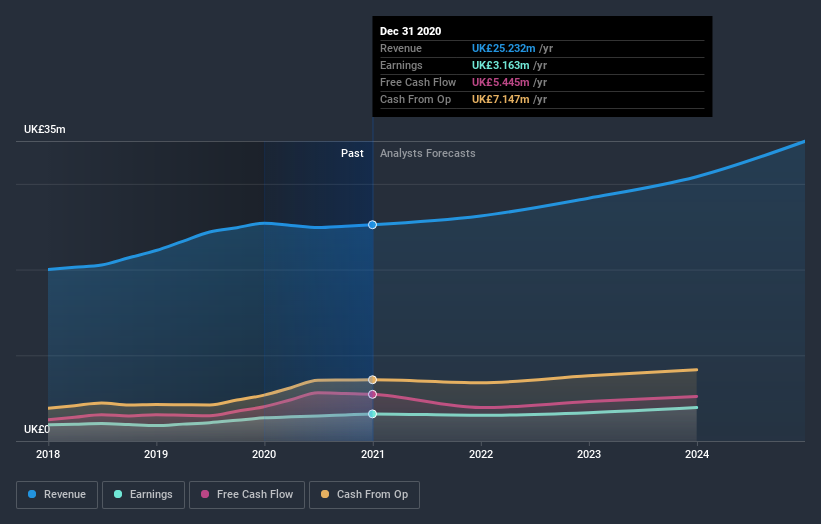Click the Free Cash Flow label in tooltip
The image size is (821, 524).
tap(418, 82)
